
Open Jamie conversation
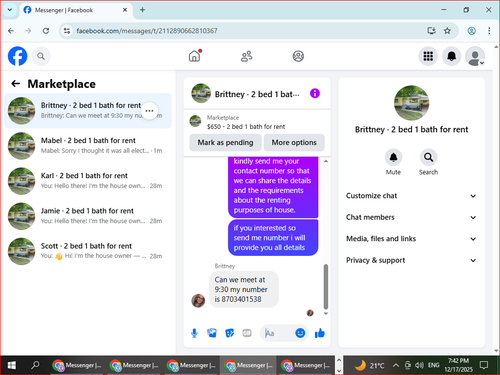click(x=88, y=216)
